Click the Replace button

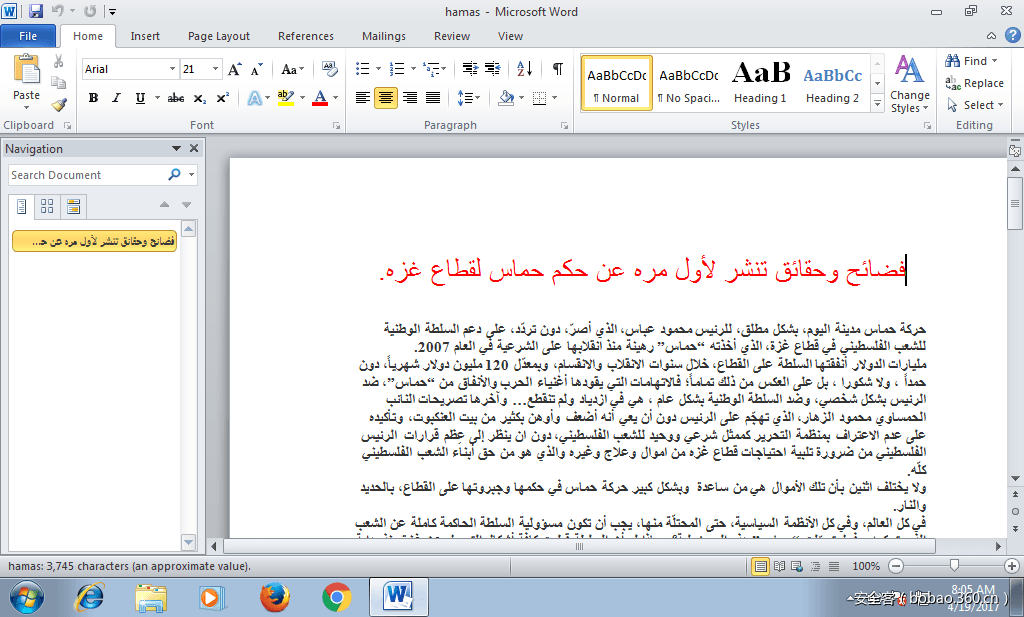tap(975, 83)
